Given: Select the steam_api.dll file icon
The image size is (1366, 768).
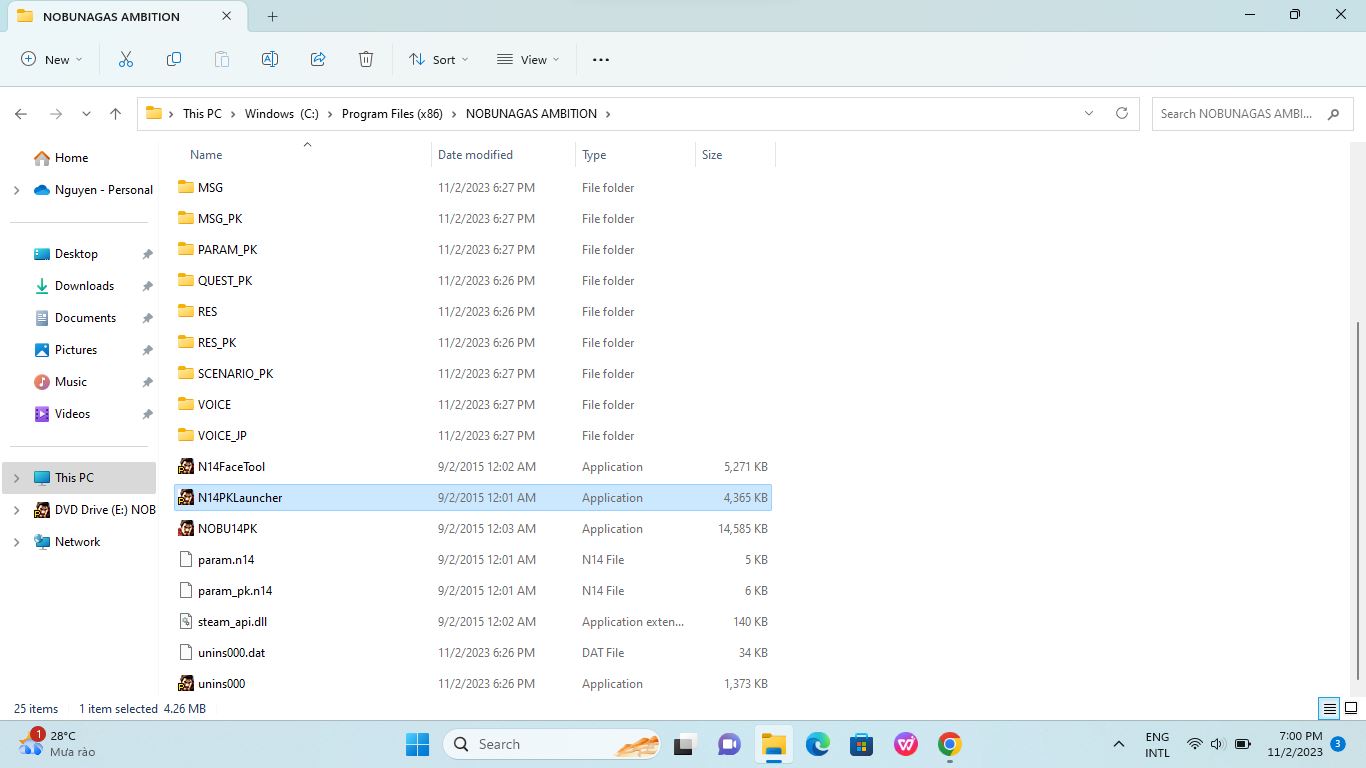Looking at the screenshot, I should pos(185,621).
